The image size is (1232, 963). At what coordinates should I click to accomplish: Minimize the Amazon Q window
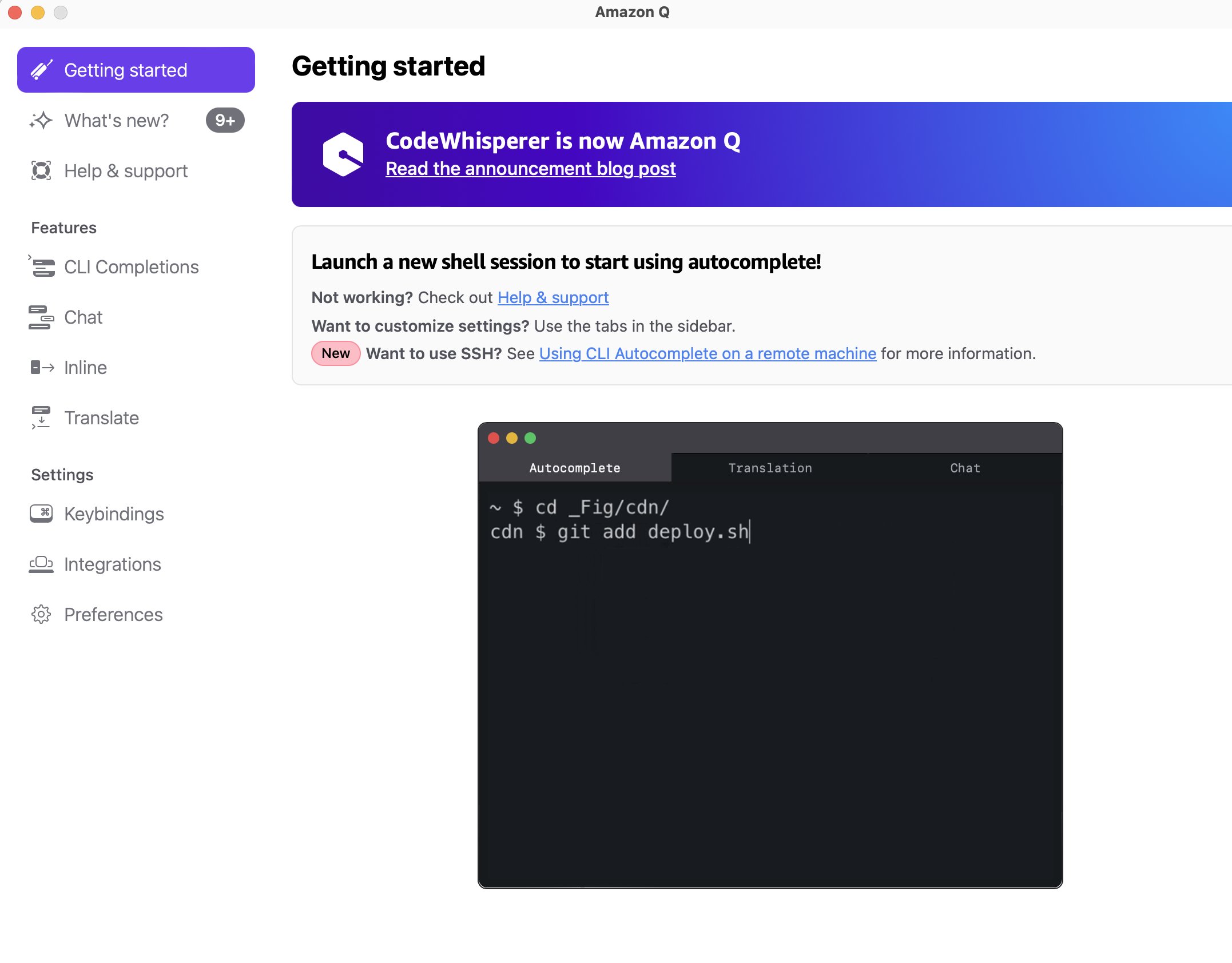pos(38,12)
